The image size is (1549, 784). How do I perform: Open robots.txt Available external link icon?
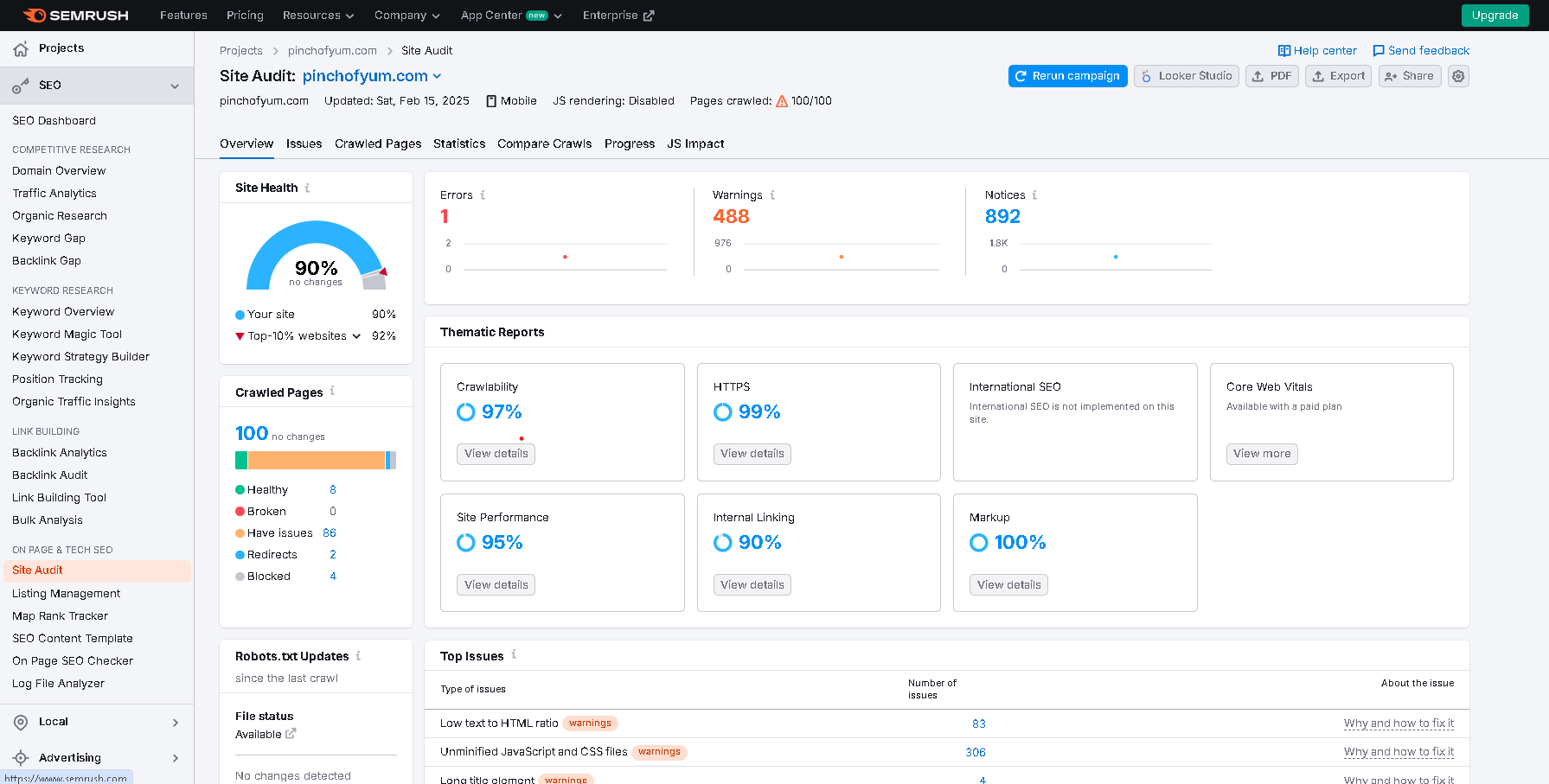(x=291, y=734)
